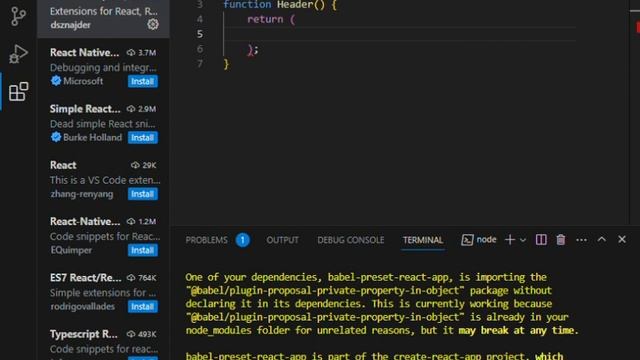This screenshot has height=360, width=640.
Task: Click the node terminal shell icon
Action: pos(467,240)
